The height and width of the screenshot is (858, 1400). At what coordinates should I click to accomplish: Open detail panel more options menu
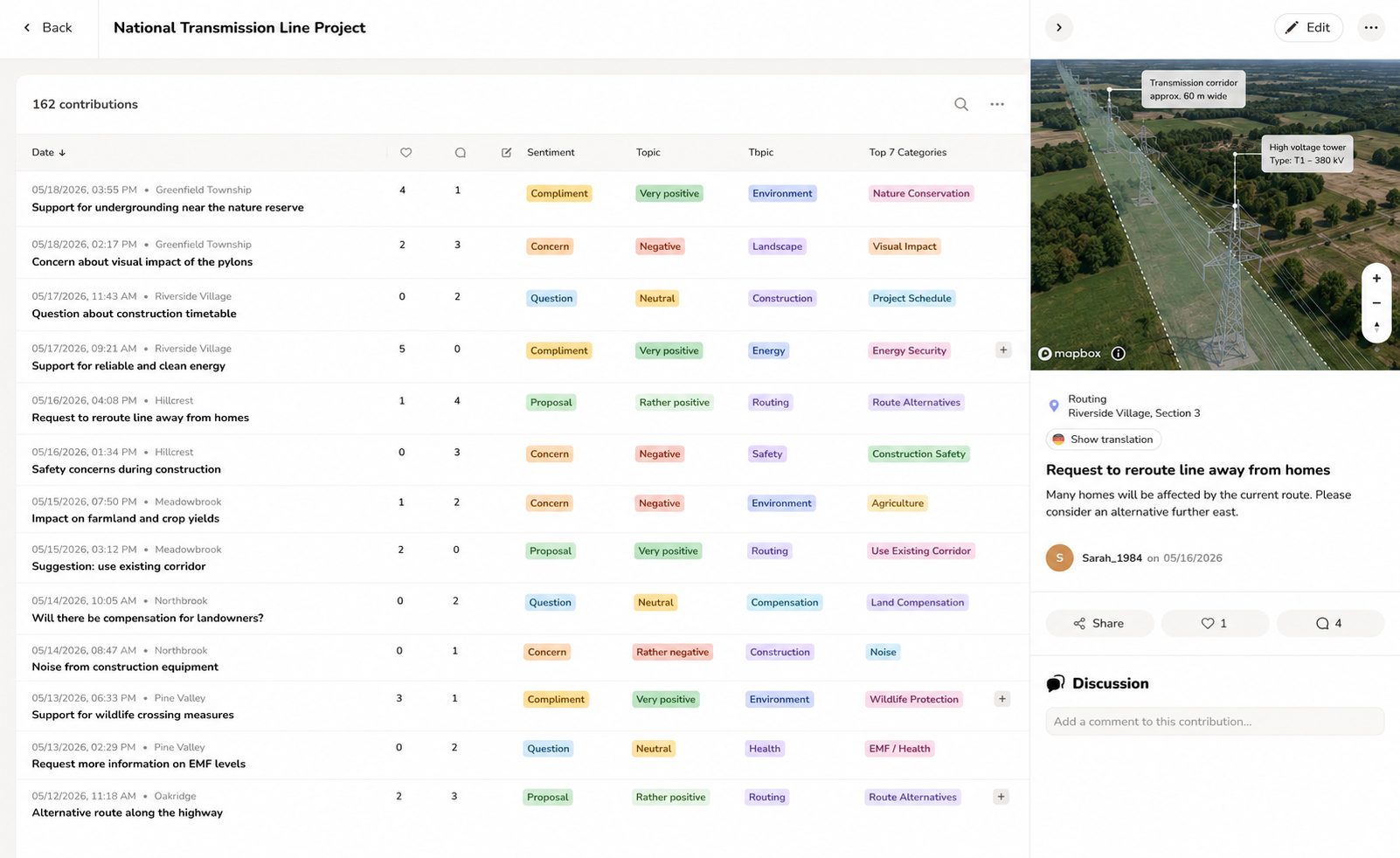1371,27
